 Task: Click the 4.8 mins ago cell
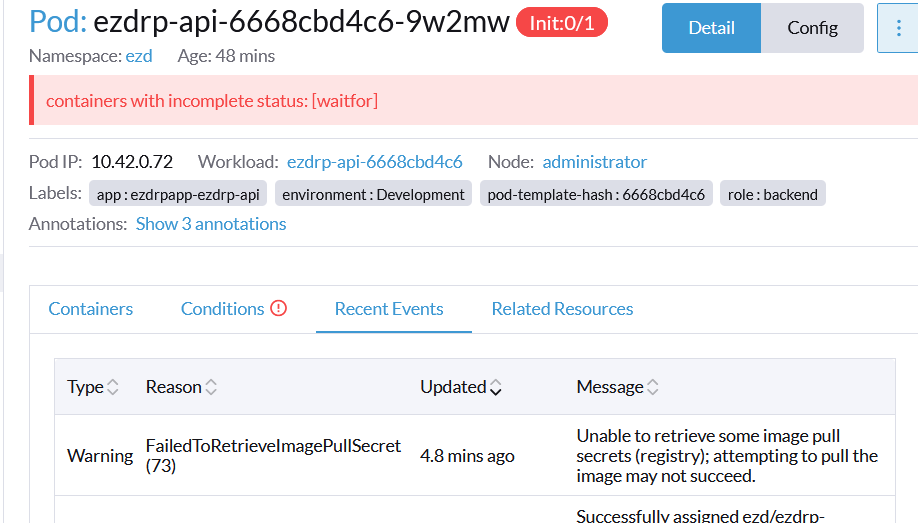(467, 456)
